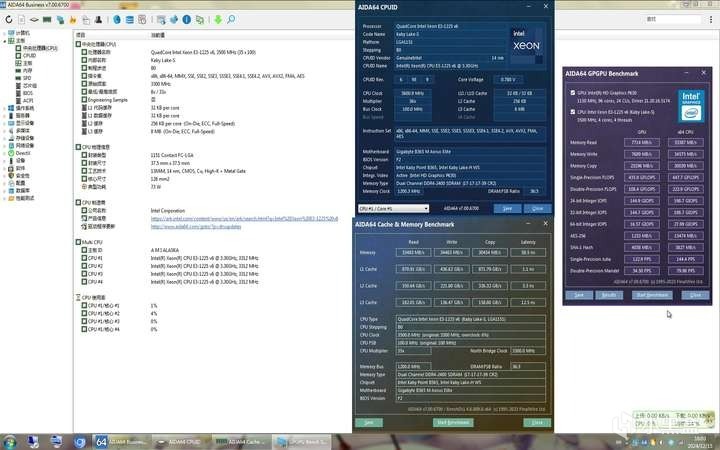Click Start Benchmark in the GPGPU Benchmark window
Image resolution: width=720 pixels, height=450 pixels.
click(652, 295)
